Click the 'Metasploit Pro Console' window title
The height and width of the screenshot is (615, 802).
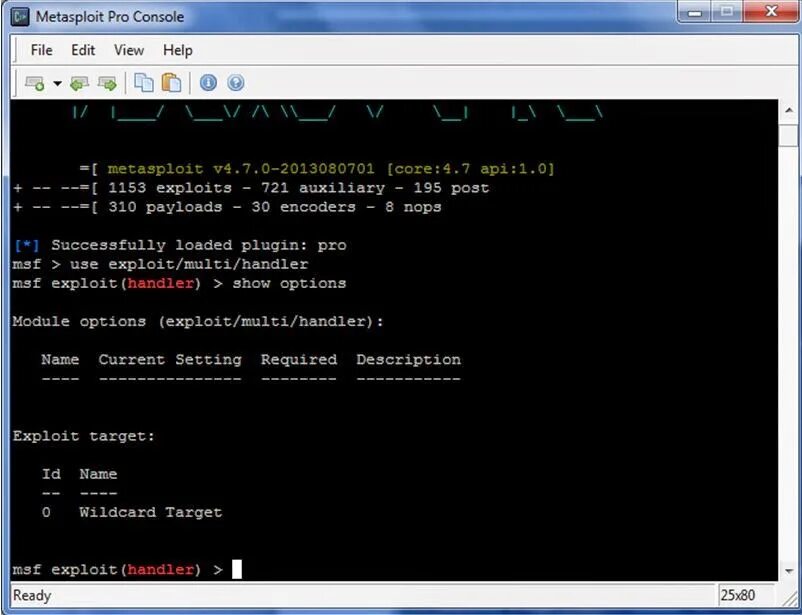click(110, 17)
